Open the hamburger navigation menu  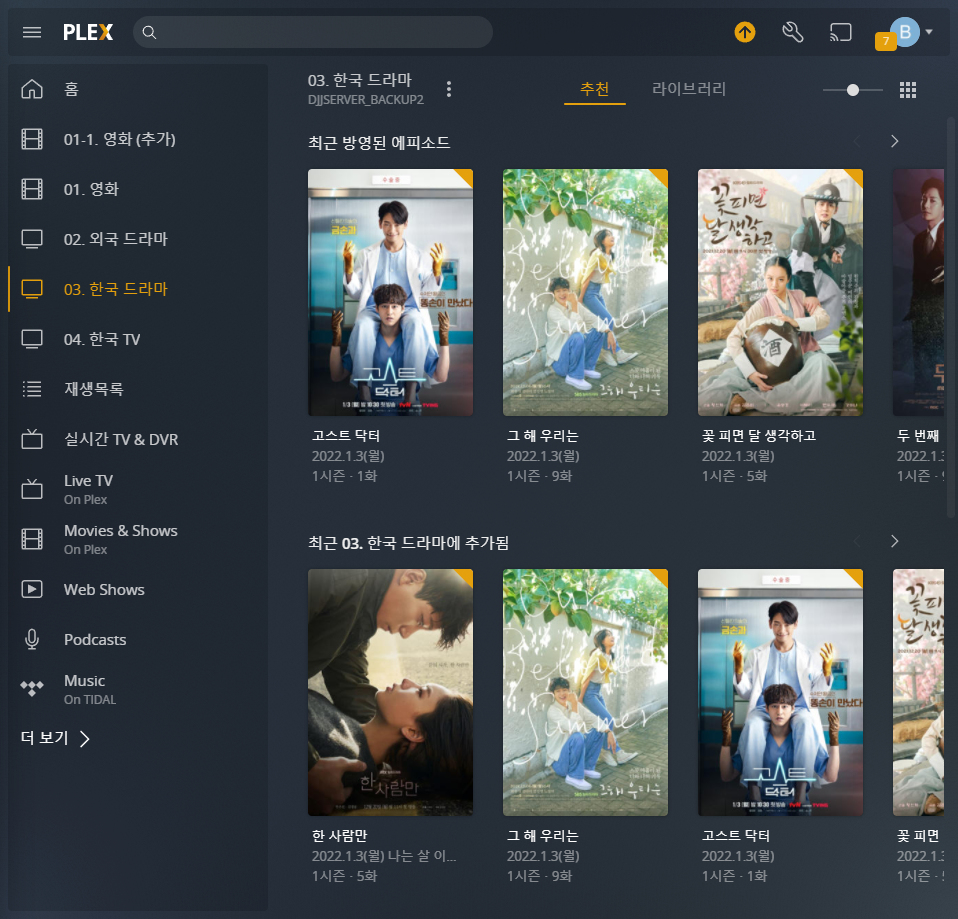tap(32, 32)
